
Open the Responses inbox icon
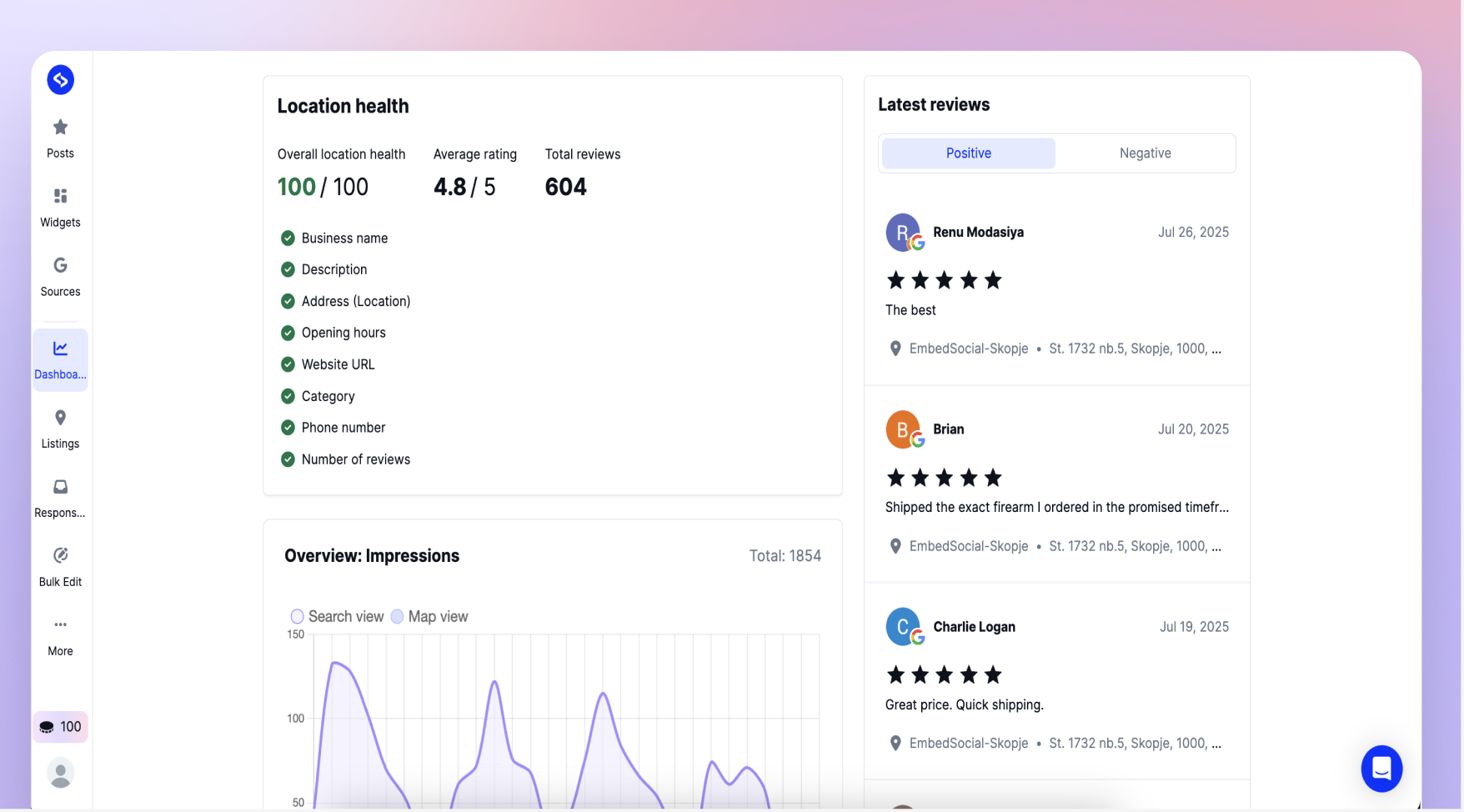point(60,487)
